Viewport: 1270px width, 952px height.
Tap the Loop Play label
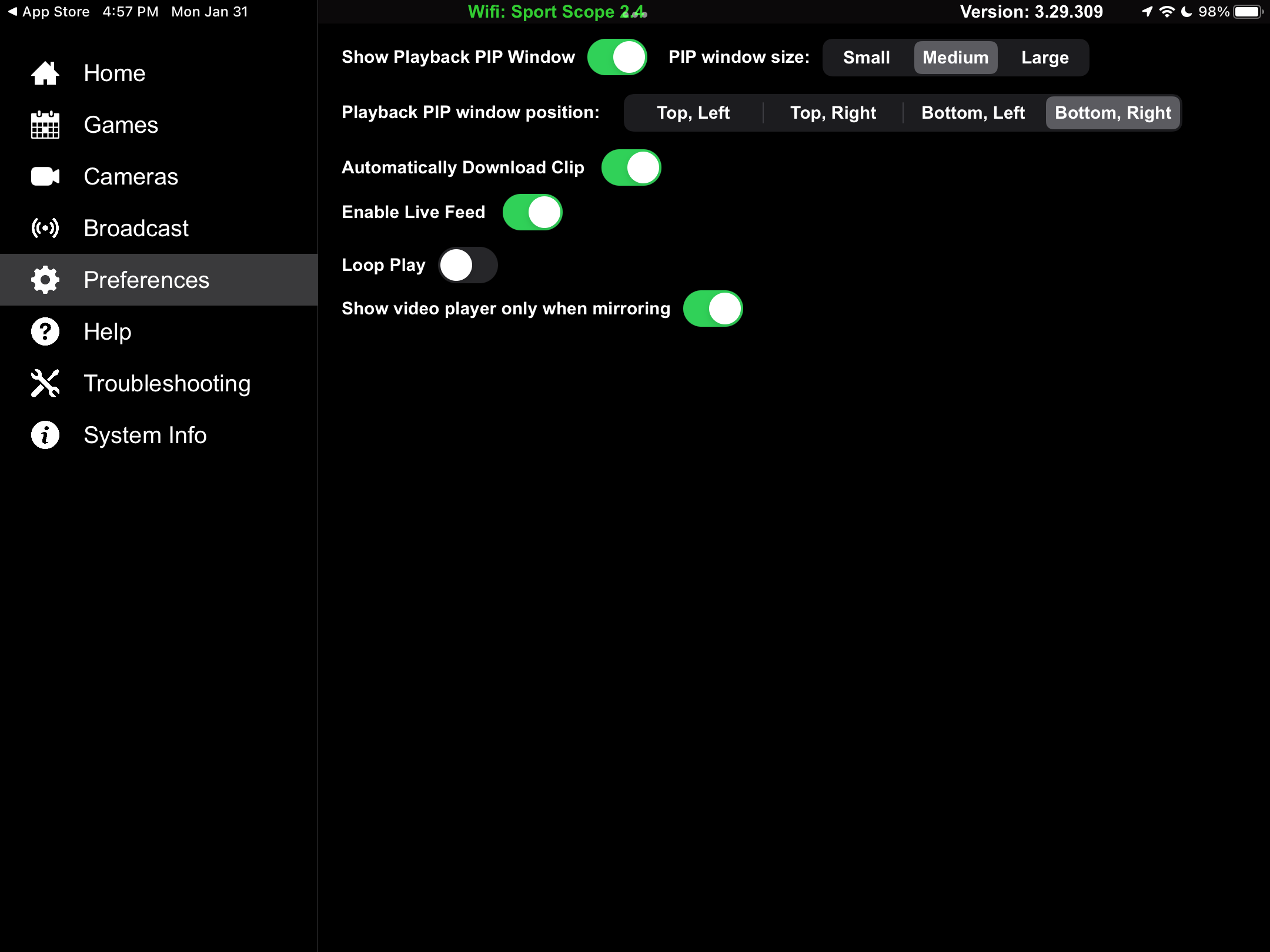point(383,265)
